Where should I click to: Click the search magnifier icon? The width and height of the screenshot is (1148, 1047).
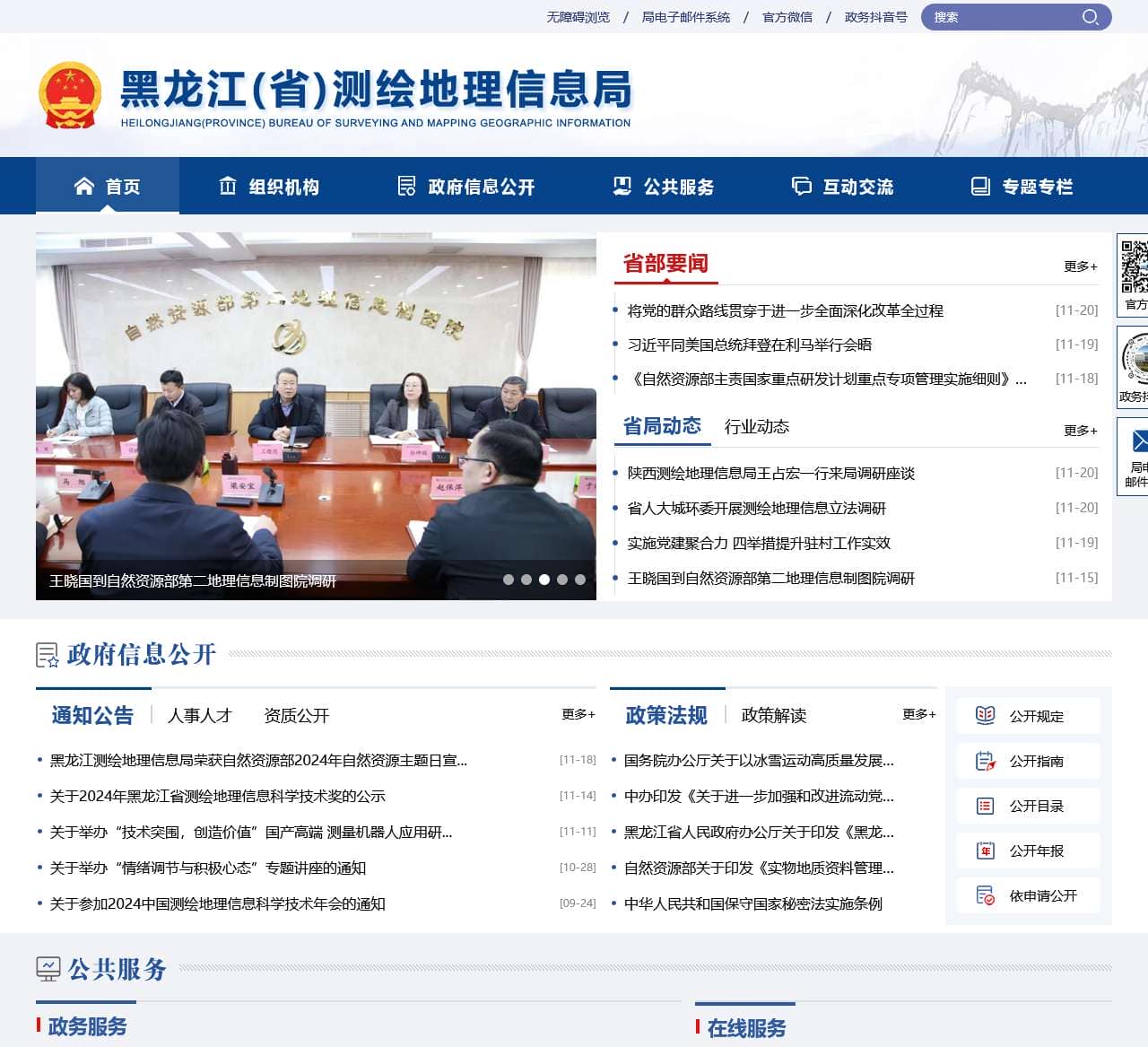(x=1091, y=16)
